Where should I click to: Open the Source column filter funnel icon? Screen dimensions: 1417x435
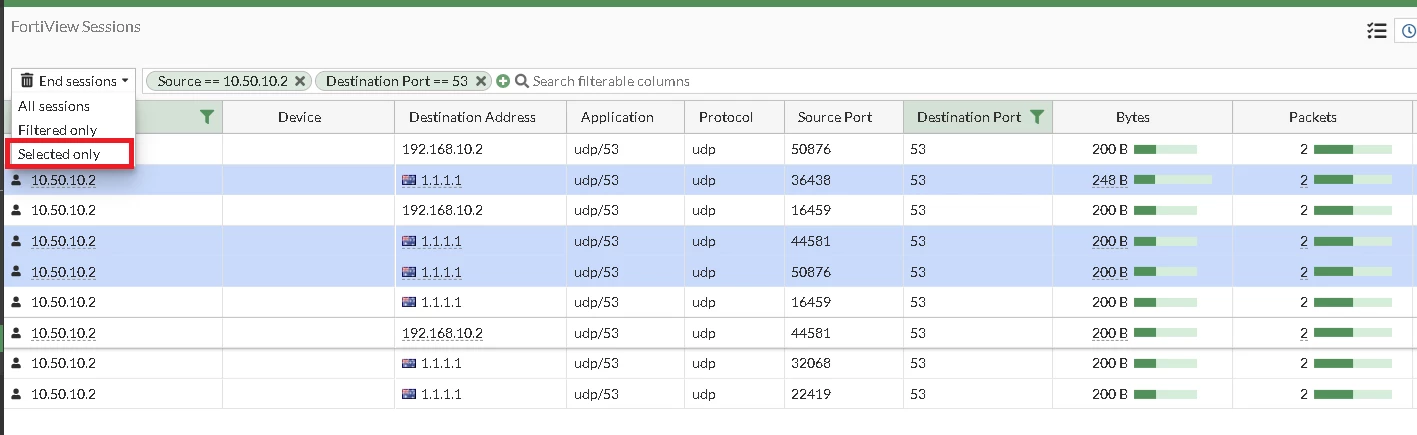[206, 117]
